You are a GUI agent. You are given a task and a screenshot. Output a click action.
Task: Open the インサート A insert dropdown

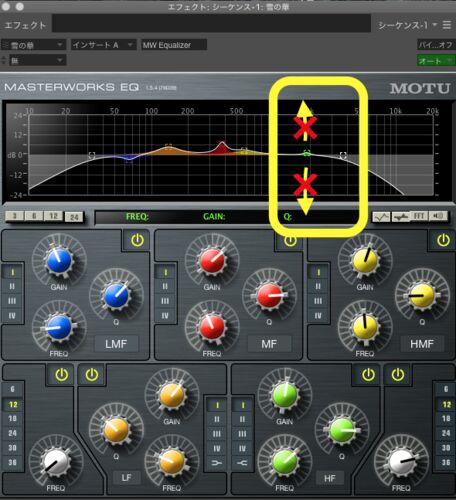pos(103,45)
